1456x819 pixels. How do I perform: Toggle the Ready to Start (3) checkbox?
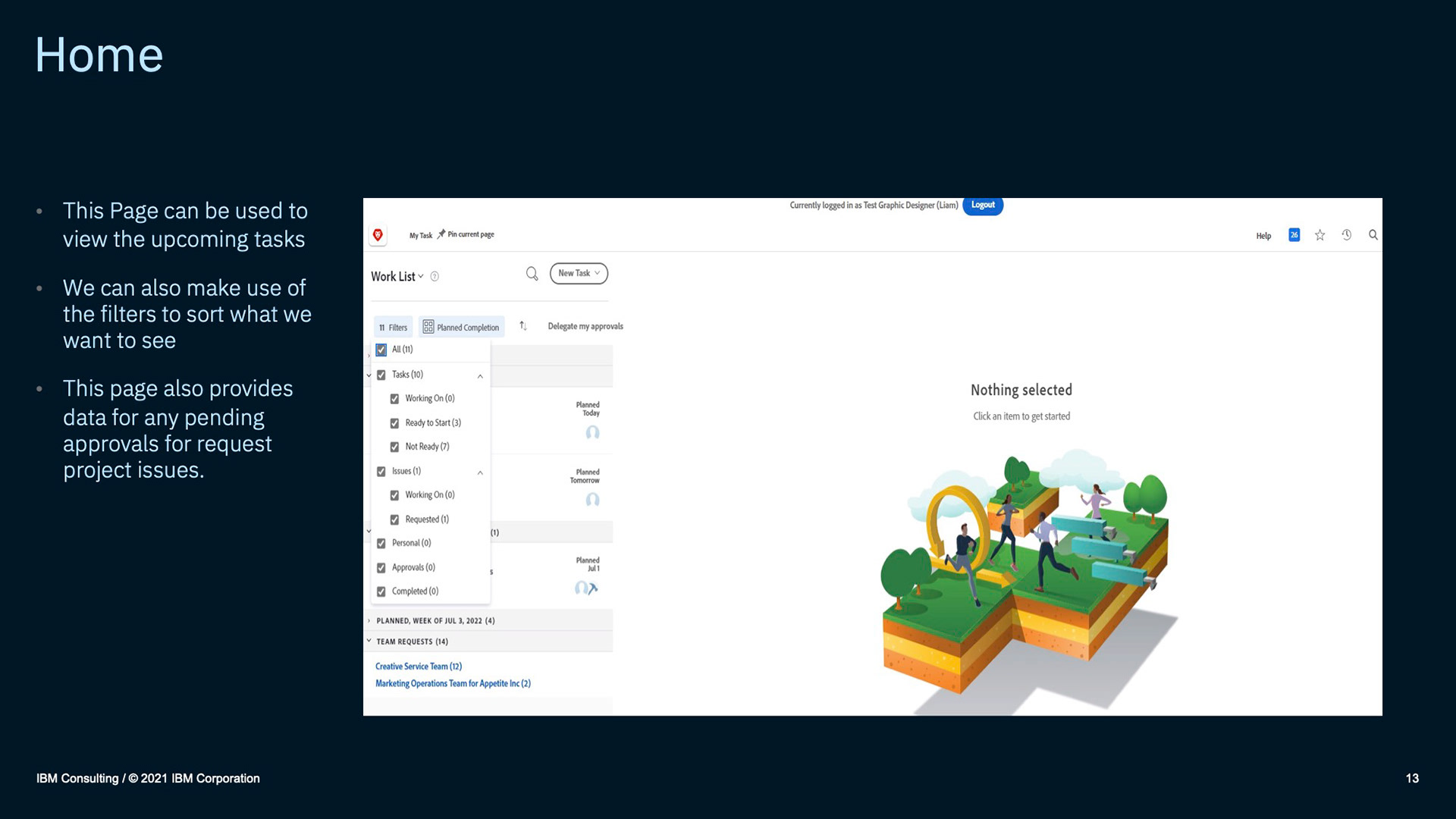394,423
